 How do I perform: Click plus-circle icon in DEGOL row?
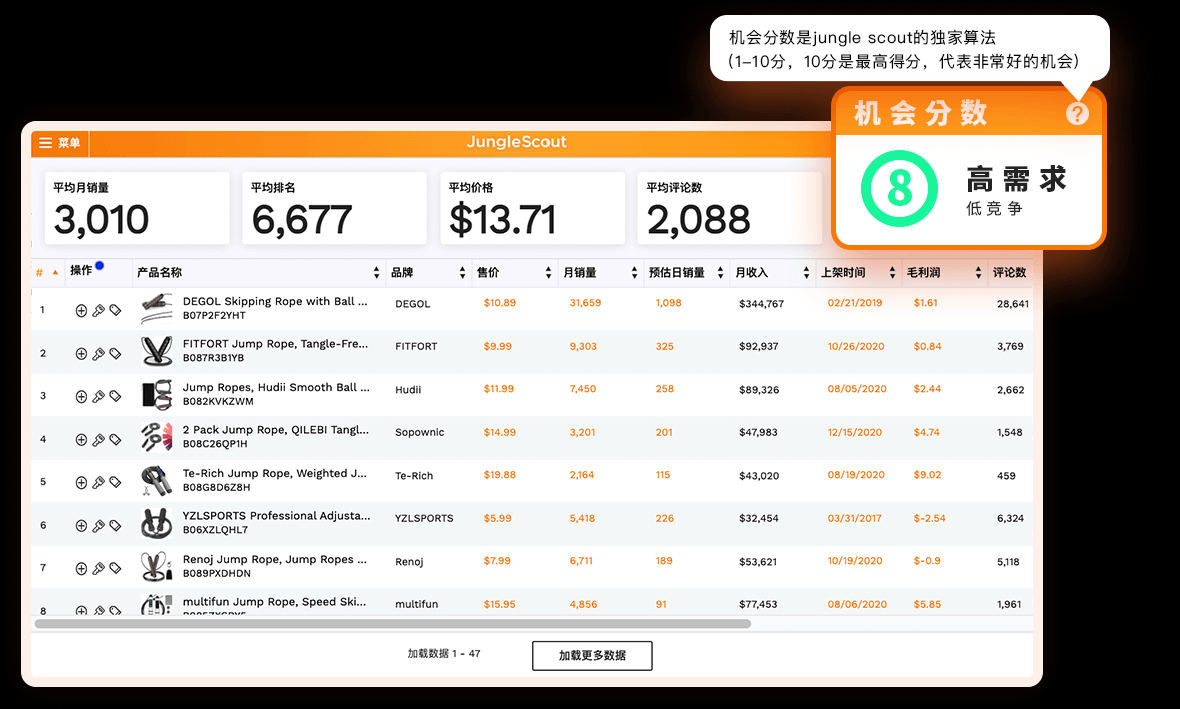pyautogui.click(x=81, y=310)
